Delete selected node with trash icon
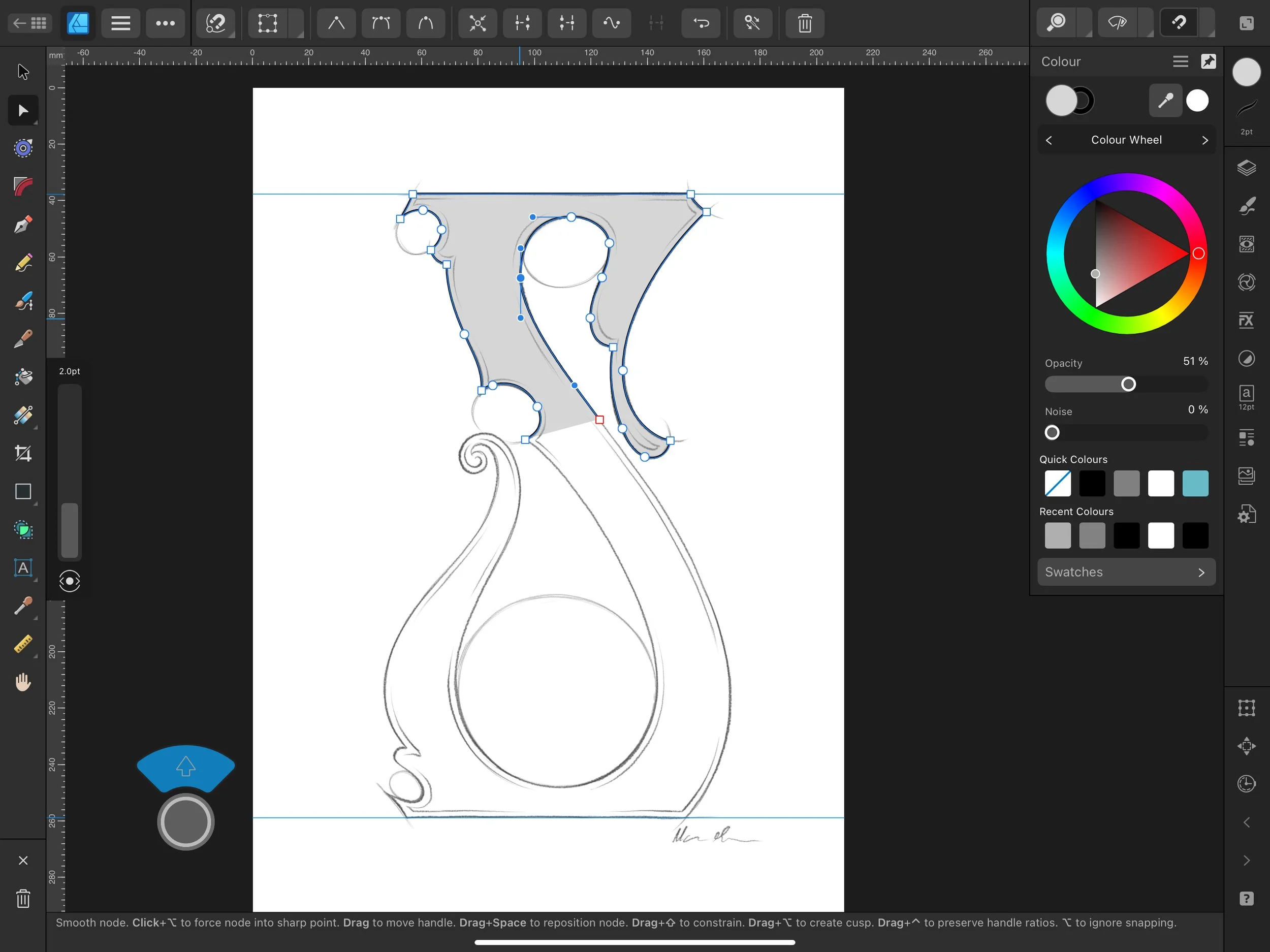The image size is (1270, 952). pos(804,23)
